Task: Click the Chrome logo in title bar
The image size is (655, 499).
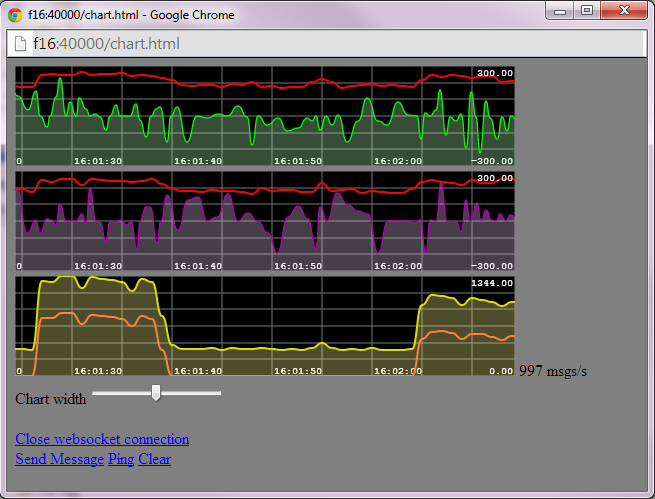Action: [15, 15]
